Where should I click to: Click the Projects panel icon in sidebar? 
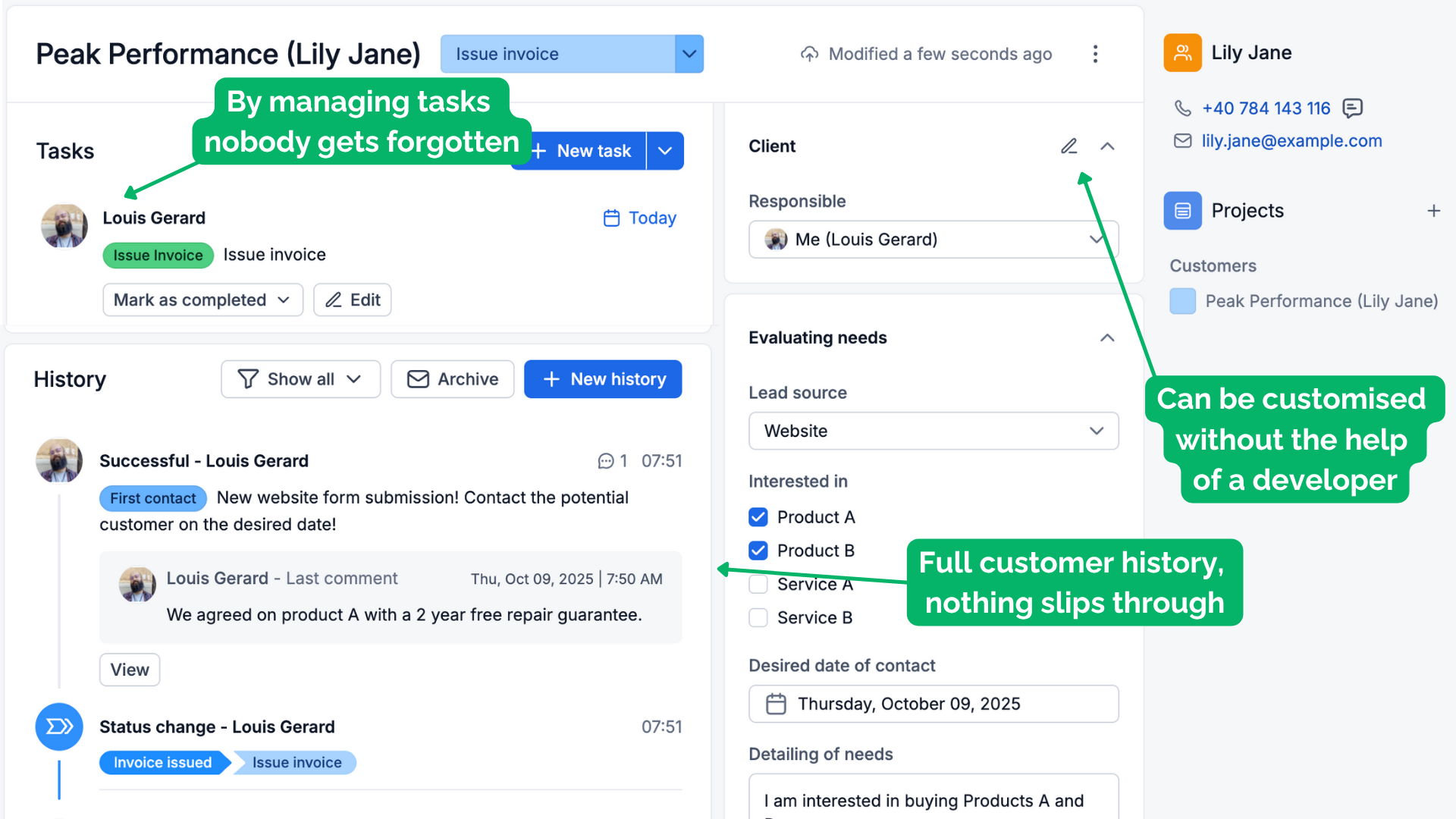pos(1182,210)
